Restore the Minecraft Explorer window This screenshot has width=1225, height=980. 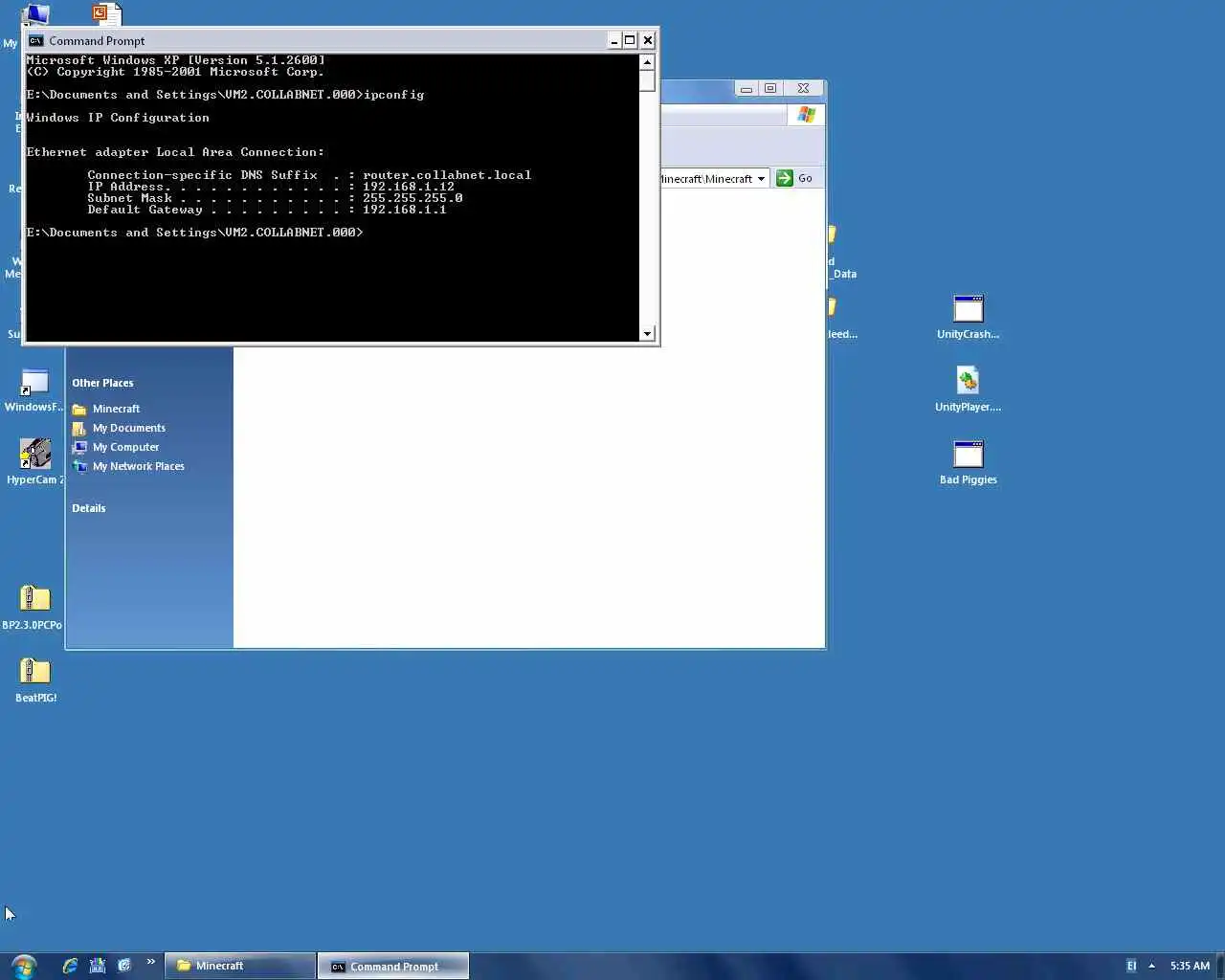tap(770, 88)
